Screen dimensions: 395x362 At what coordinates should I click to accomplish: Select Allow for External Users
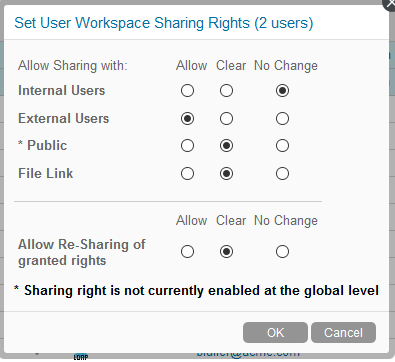click(187, 119)
